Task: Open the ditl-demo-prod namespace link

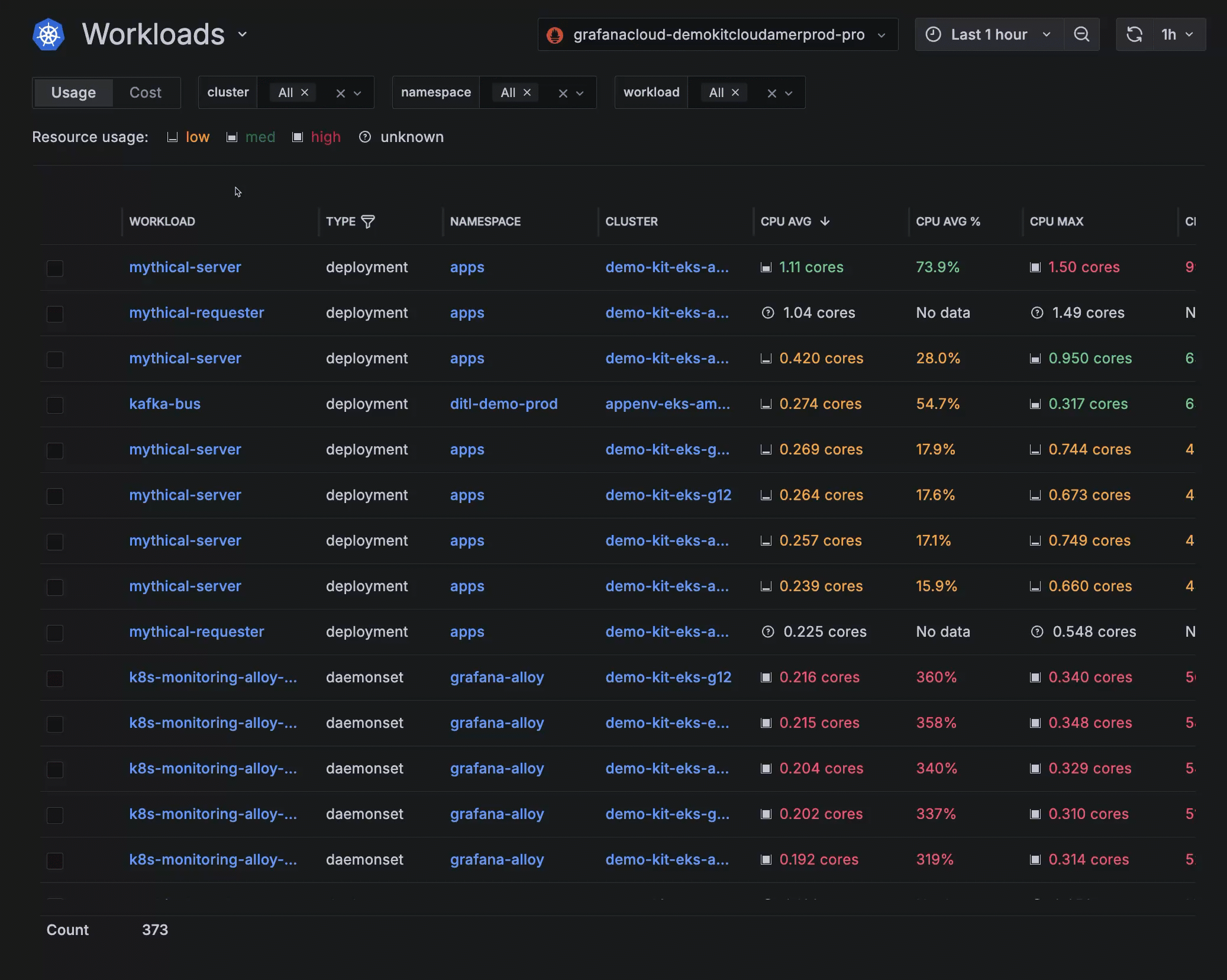Action: coord(503,404)
